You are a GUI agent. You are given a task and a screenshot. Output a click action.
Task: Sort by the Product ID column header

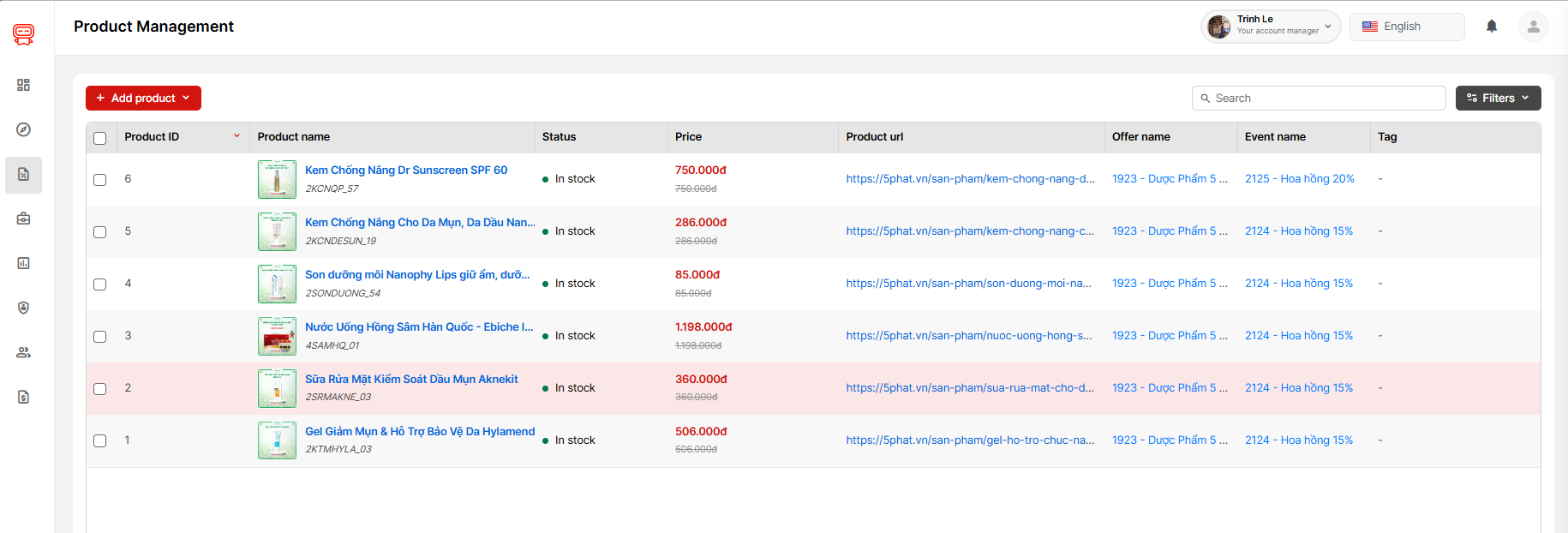(x=152, y=137)
